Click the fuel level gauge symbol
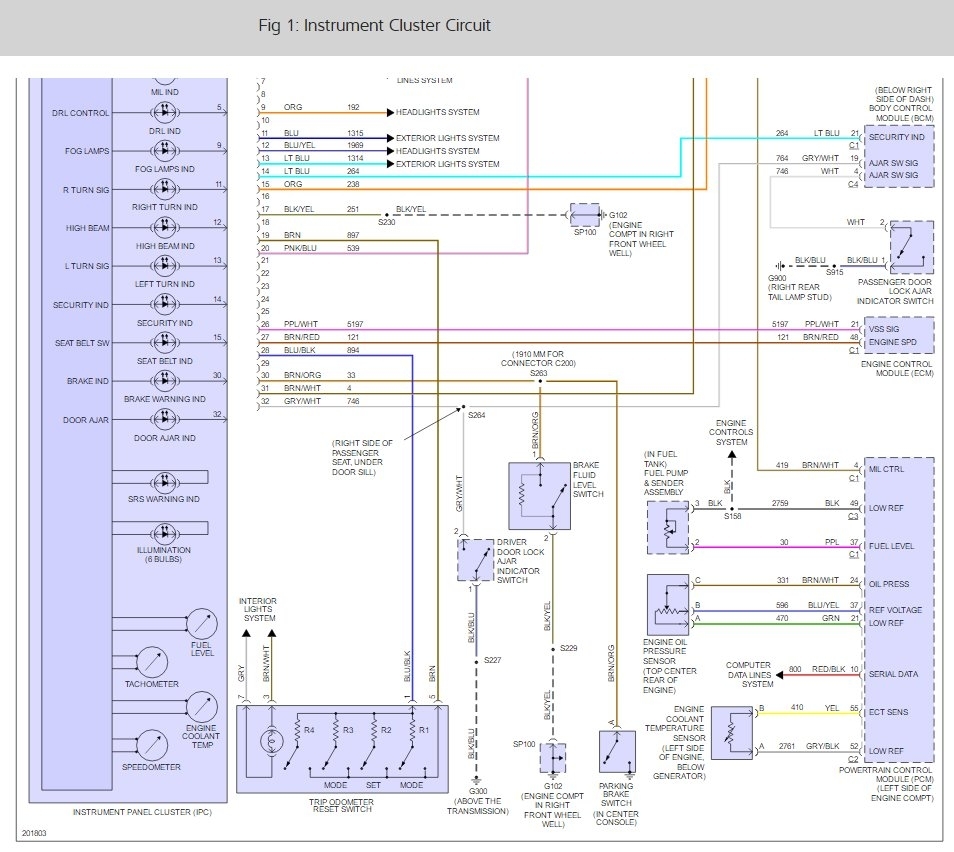This screenshot has width=954, height=852. coord(202,624)
